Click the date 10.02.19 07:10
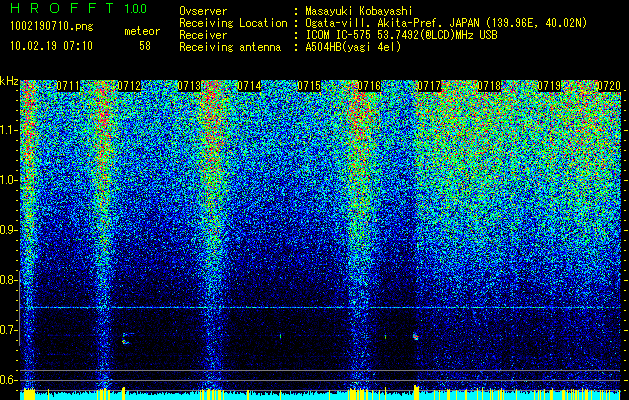Image resolution: width=629 pixels, height=400 pixels. click(x=51, y=46)
